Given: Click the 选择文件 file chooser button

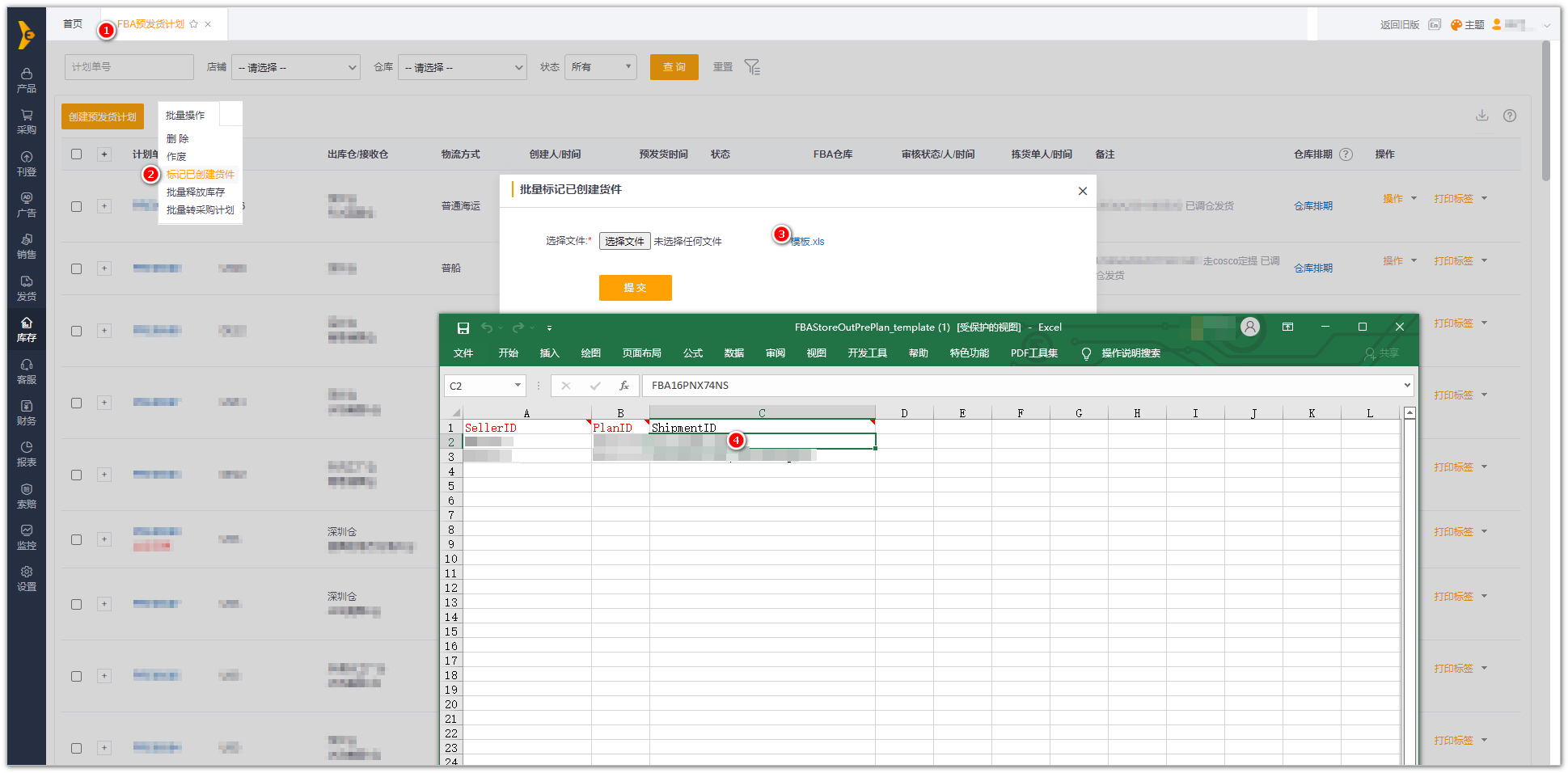Looking at the screenshot, I should 624,241.
